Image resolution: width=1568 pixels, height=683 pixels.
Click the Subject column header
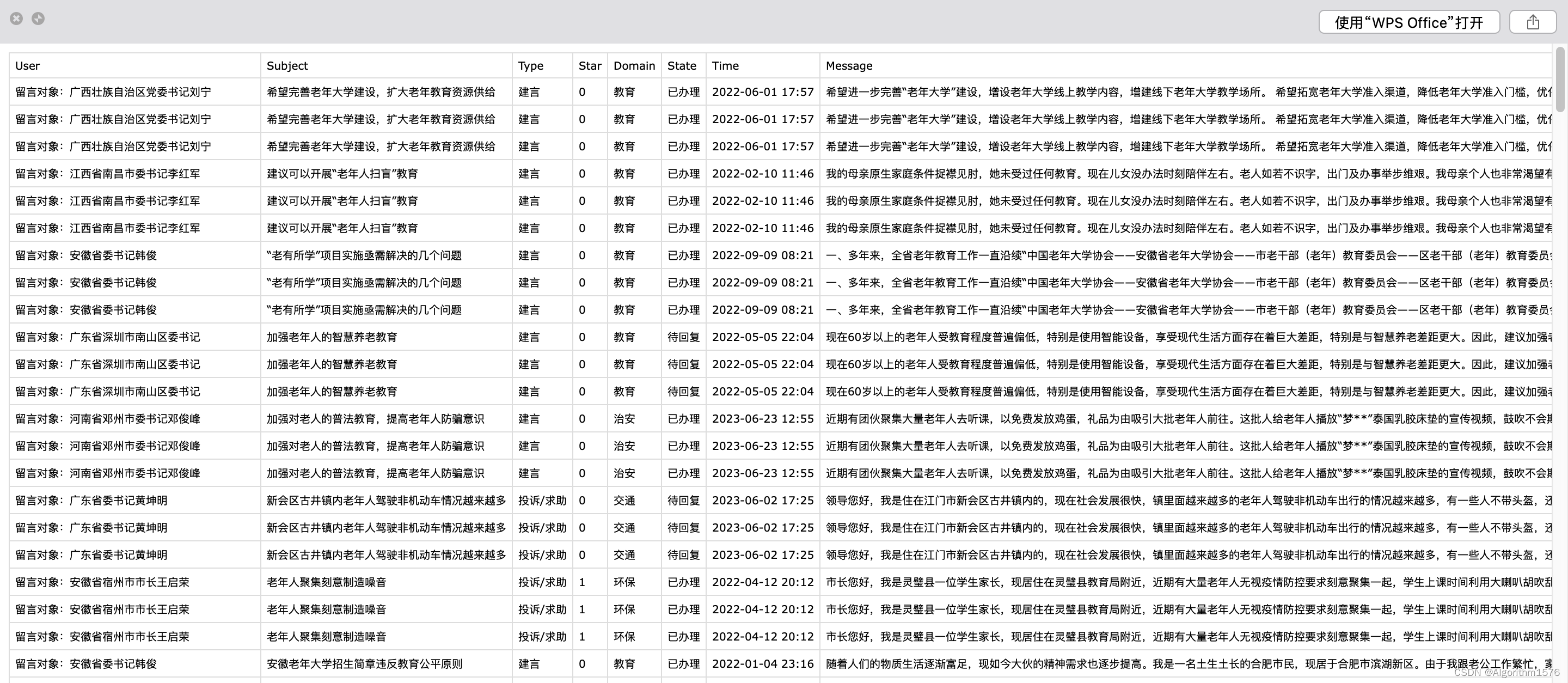tap(287, 66)
